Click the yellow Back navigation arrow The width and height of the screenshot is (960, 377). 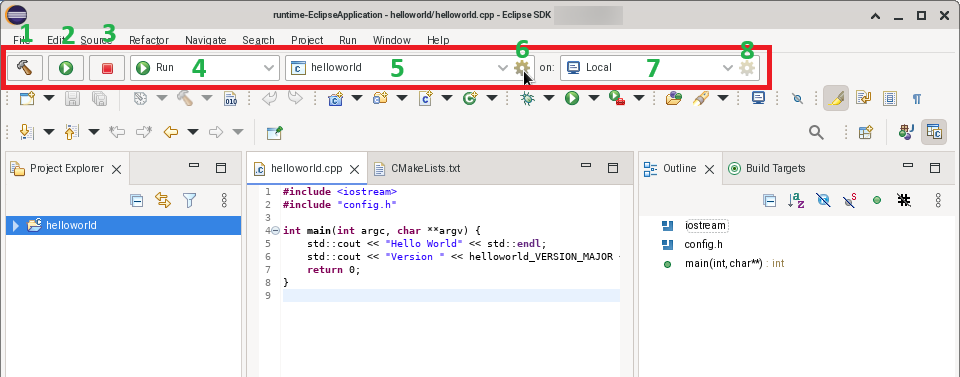click(x=170, y=132)
